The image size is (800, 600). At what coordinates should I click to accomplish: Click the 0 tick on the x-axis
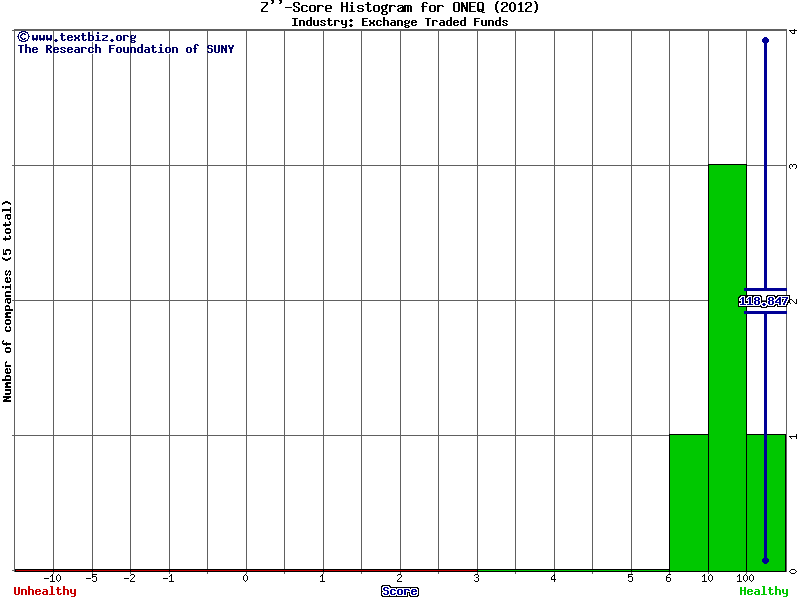tap(246, 578)
